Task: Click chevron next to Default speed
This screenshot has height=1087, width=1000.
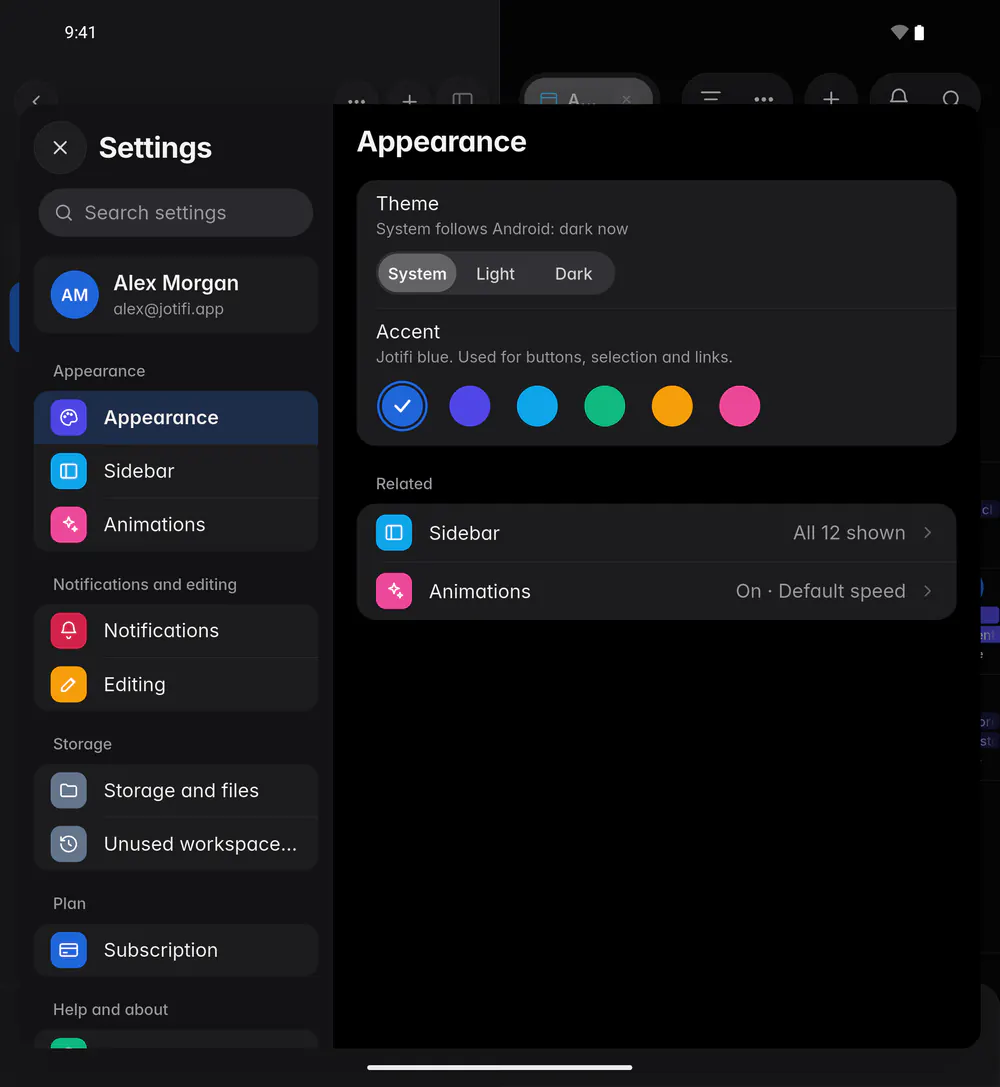Action: [927, 591]
